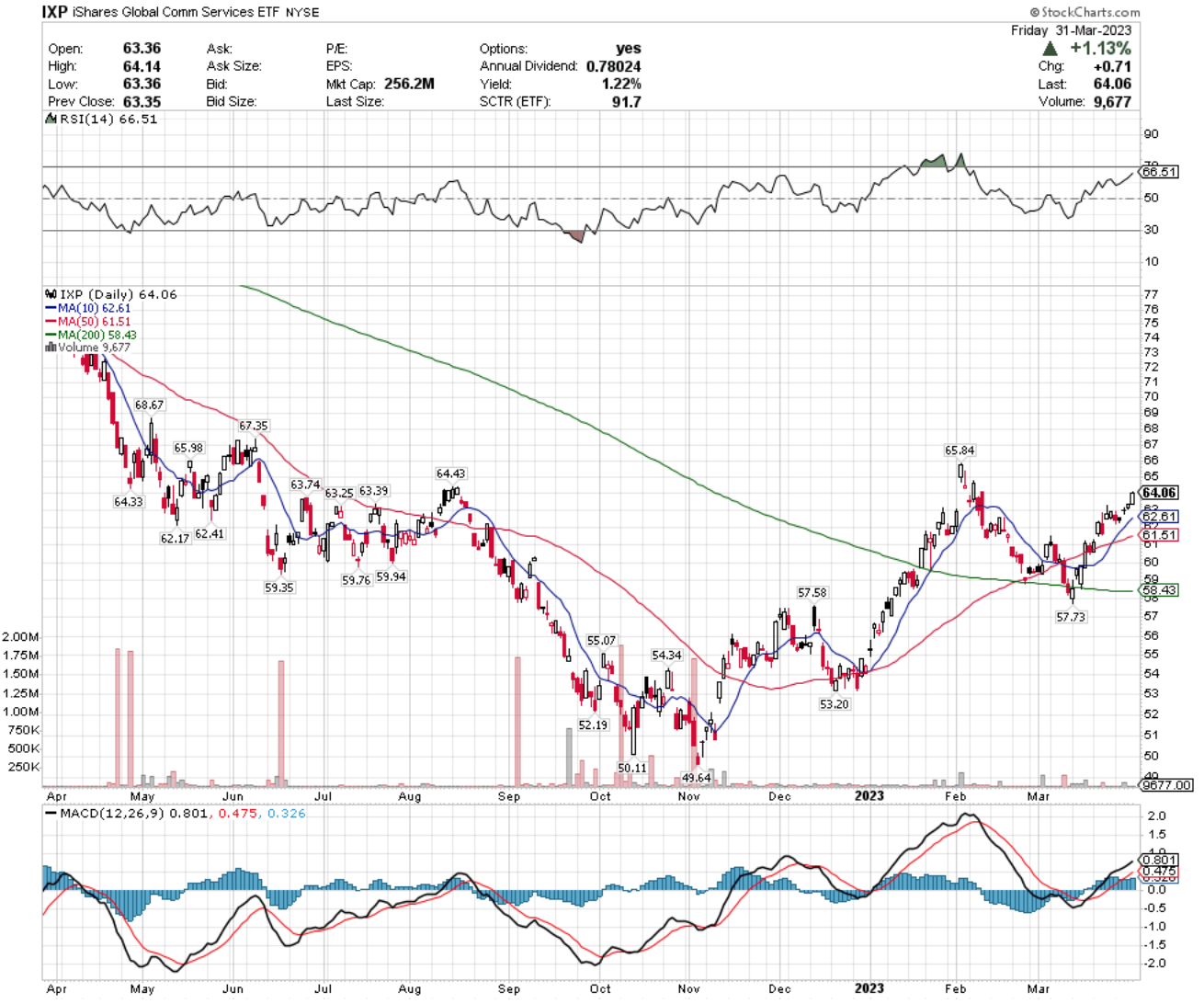Click the High value 64.14
The image size is (1204, 1004).
(x=142, y=66)
